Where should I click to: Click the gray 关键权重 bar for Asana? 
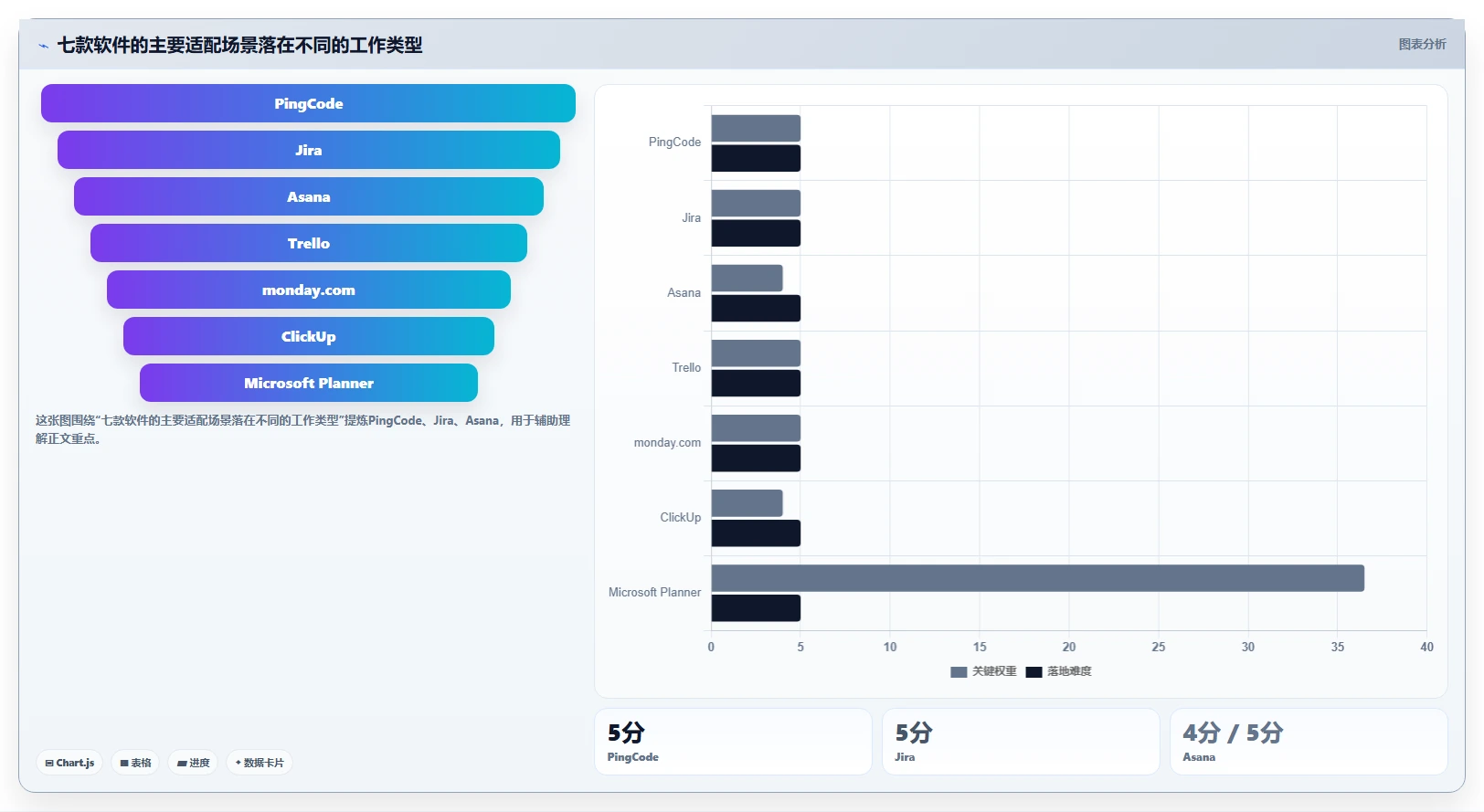click(747, 278)
